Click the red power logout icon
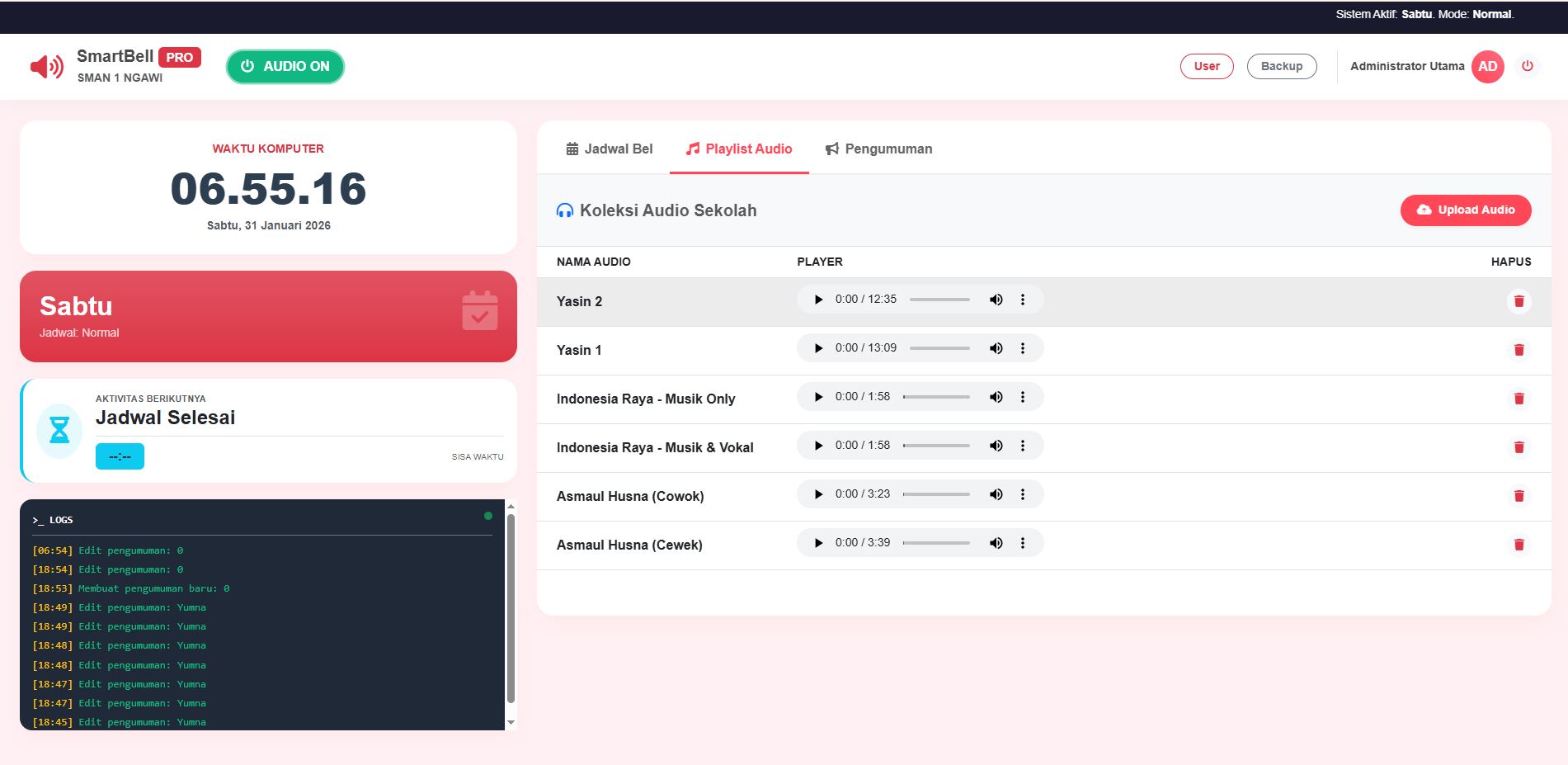This screenshot has height=765, width=1568. (x=1527, y=66)
